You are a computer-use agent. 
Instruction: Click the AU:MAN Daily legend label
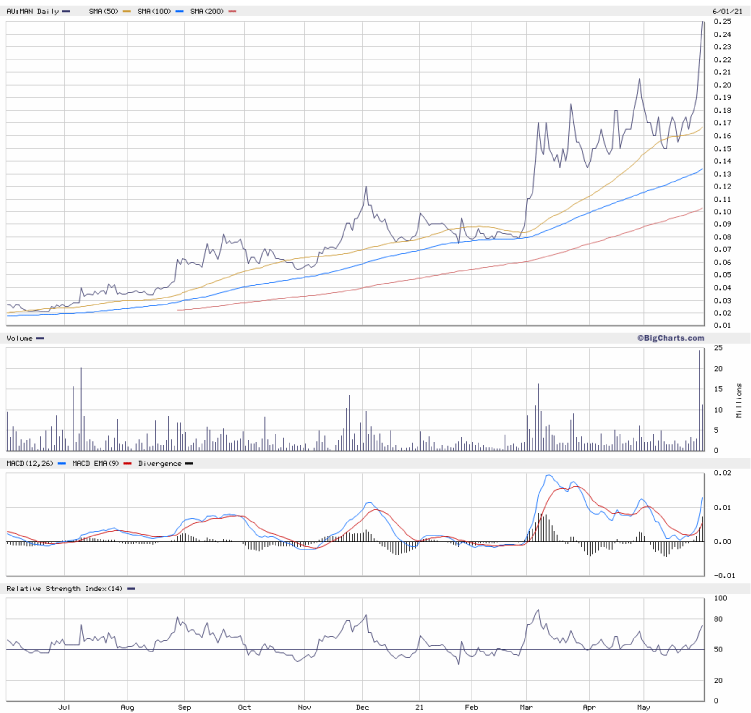click(33, 11)
